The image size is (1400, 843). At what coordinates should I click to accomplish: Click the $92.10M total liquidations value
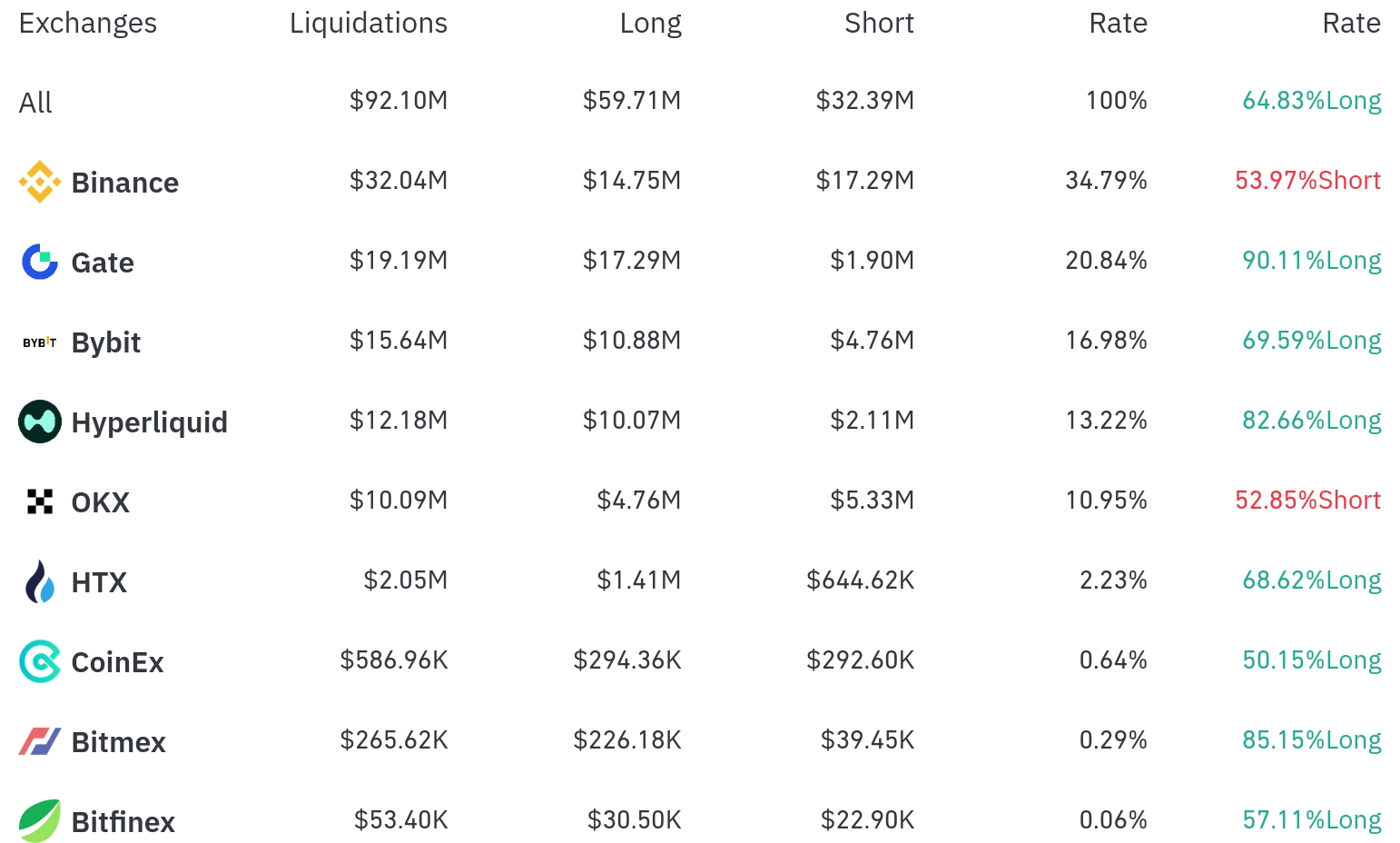(399, 100)
